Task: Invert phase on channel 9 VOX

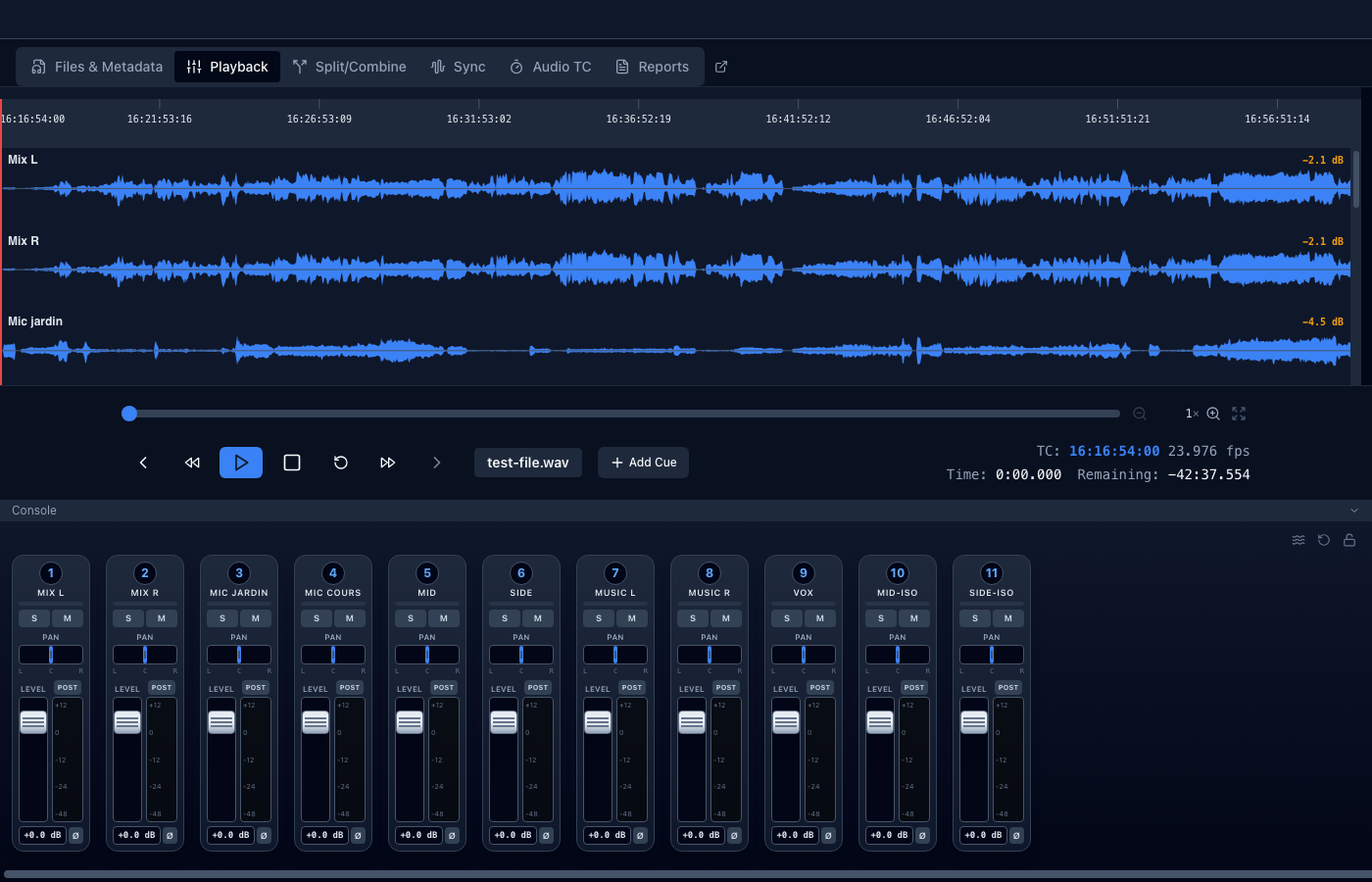Action: tap(828, 836)
